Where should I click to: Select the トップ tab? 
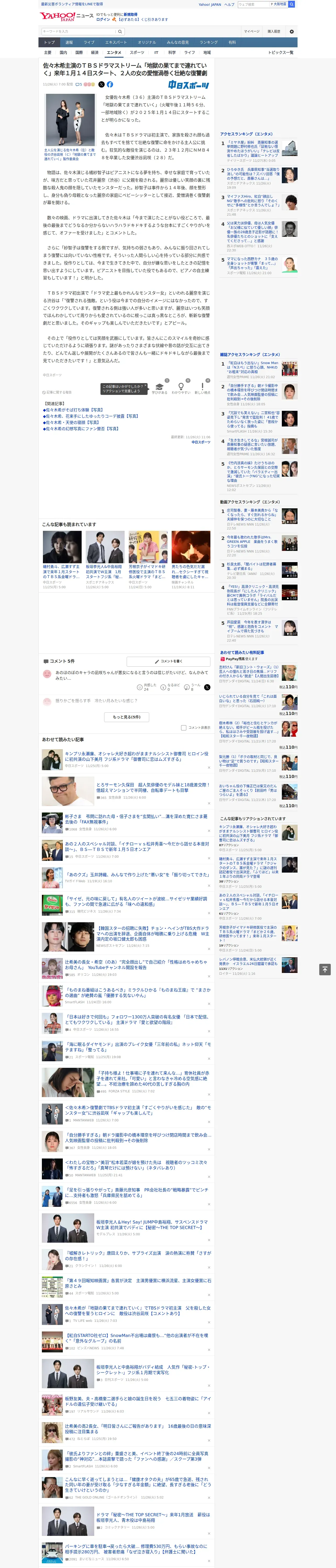(49, 42)
